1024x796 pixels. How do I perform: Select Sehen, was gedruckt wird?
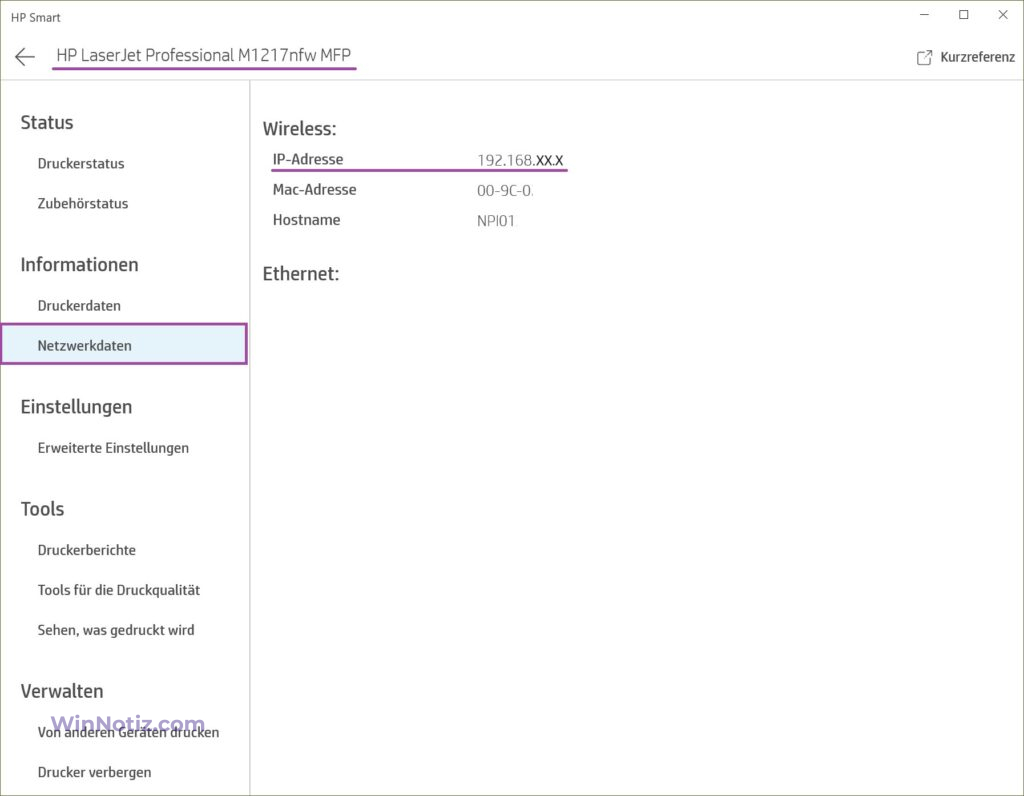click(116, 630)
